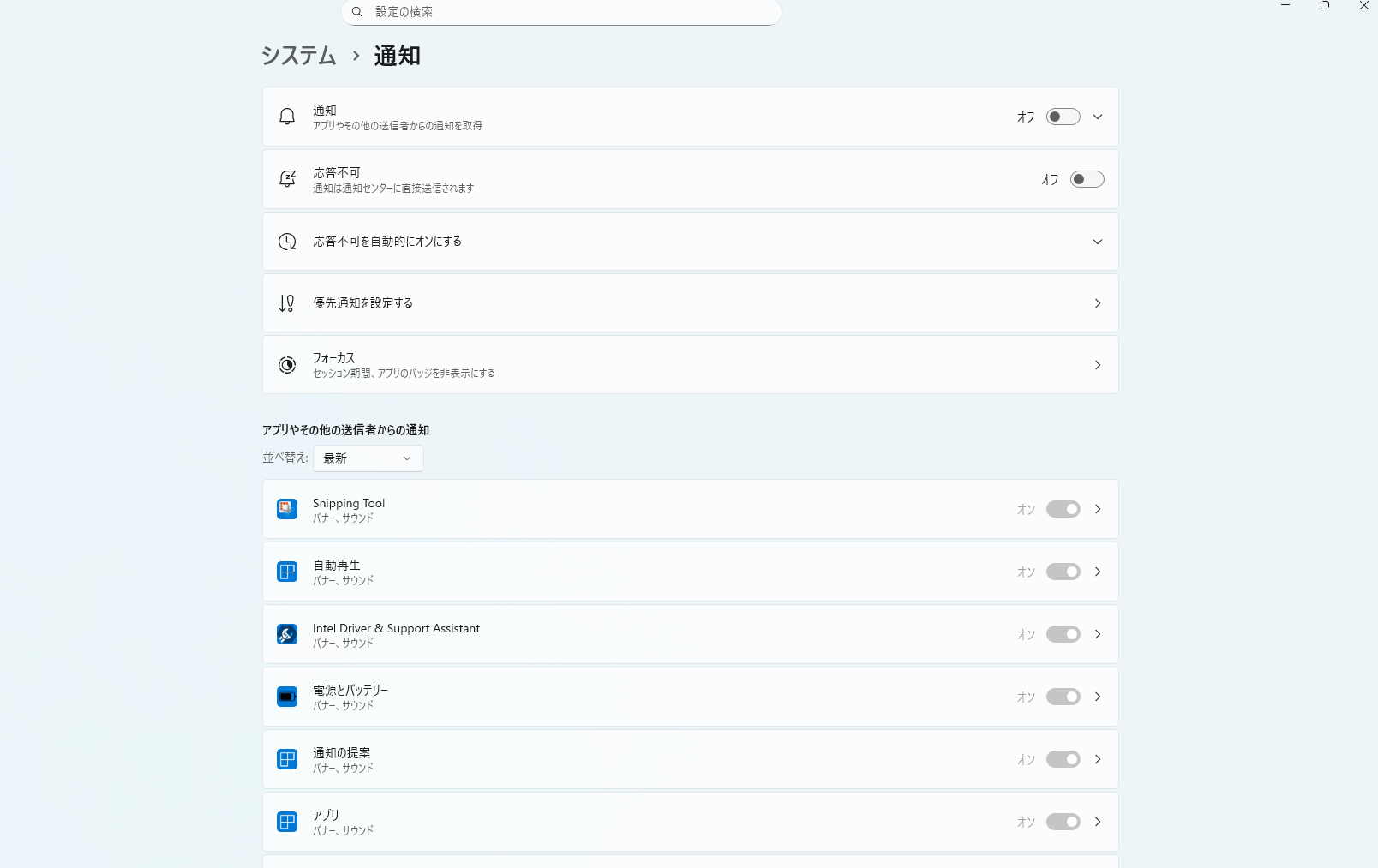Open 電源とバッテリー details chevron
Viewport: 1378px width, 868px height.
coord(1098,697)
